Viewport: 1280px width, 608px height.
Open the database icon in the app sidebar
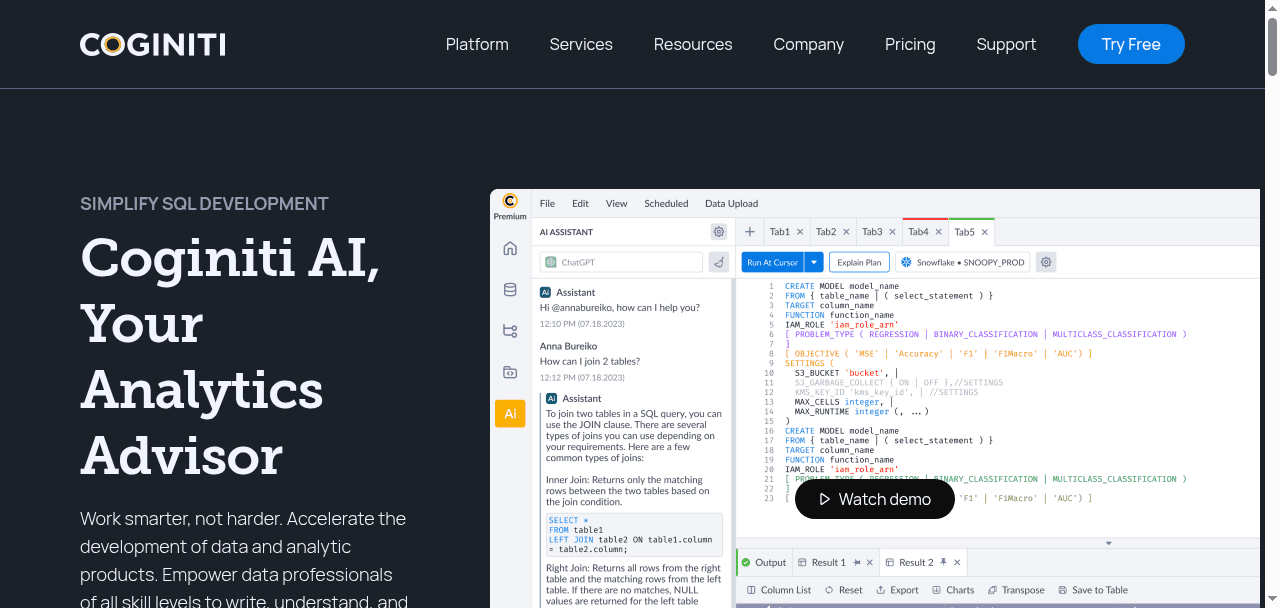[x=510, y=290]
